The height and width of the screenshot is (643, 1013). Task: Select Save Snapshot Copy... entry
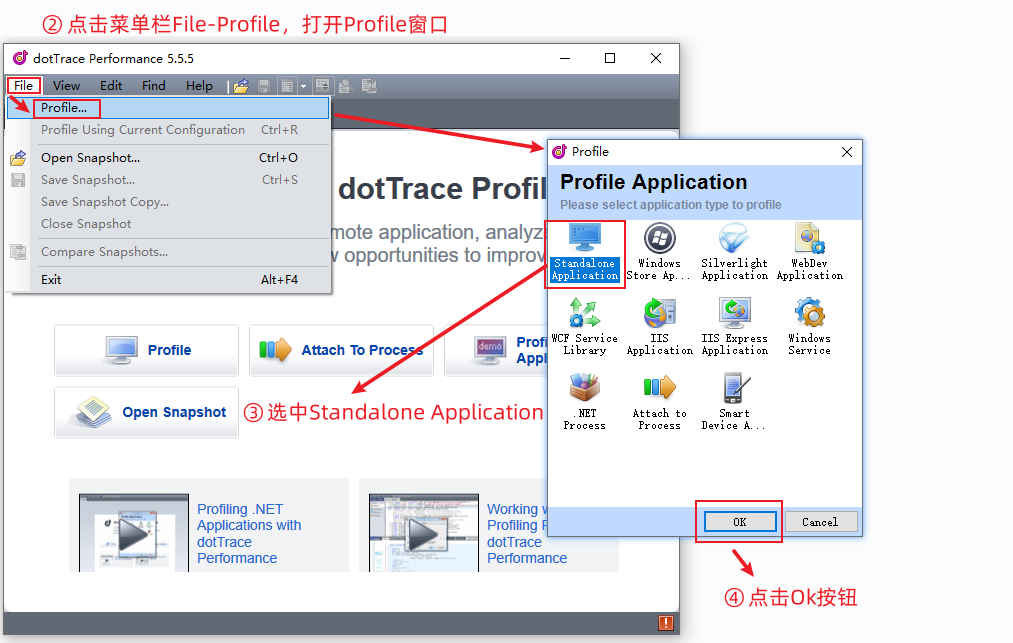[168, 202]
